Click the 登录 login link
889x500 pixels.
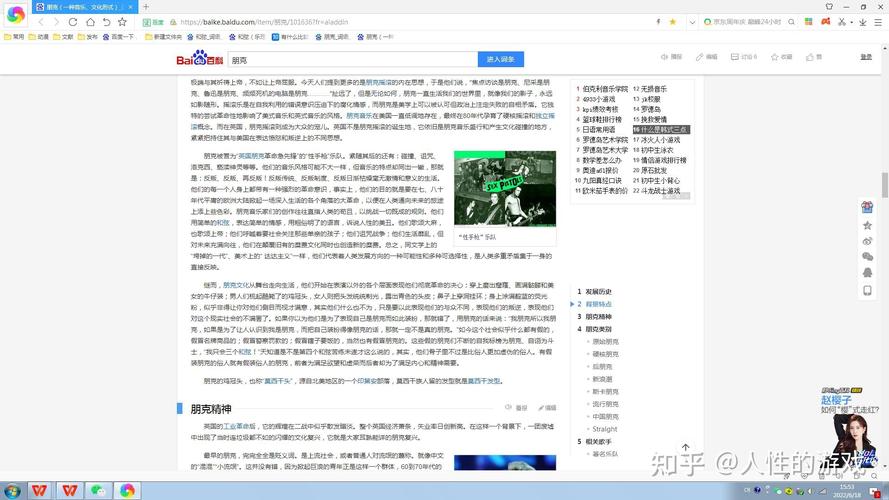[866, 57]
